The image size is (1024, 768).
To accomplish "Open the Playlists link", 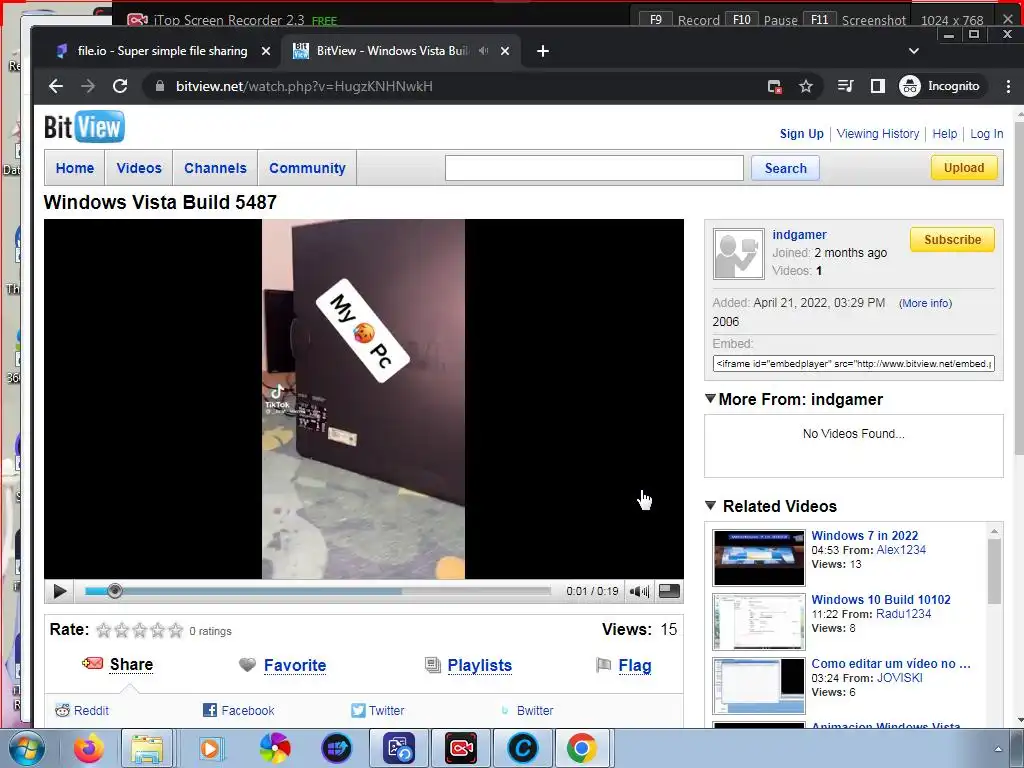I will click(479, 665).
